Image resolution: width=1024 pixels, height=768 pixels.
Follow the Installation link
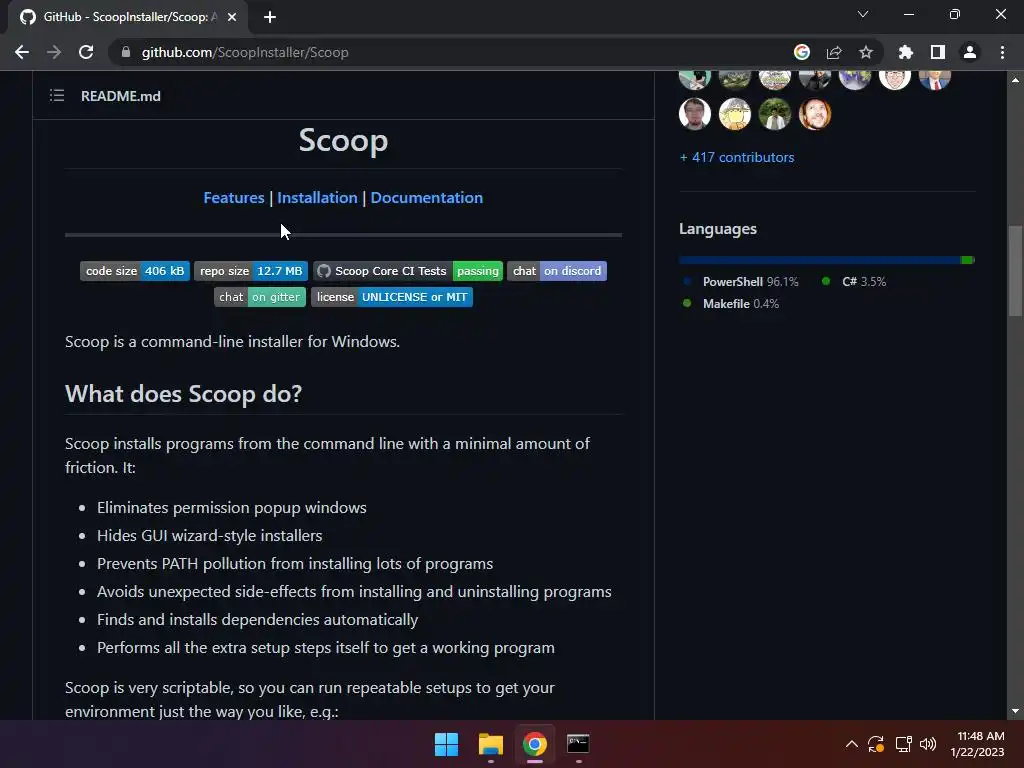317,198
